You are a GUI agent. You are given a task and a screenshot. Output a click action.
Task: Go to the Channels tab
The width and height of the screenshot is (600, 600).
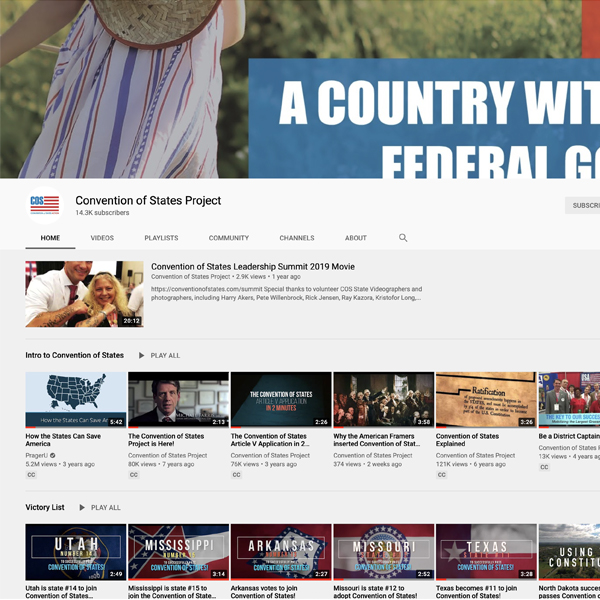tap(297, 238)
